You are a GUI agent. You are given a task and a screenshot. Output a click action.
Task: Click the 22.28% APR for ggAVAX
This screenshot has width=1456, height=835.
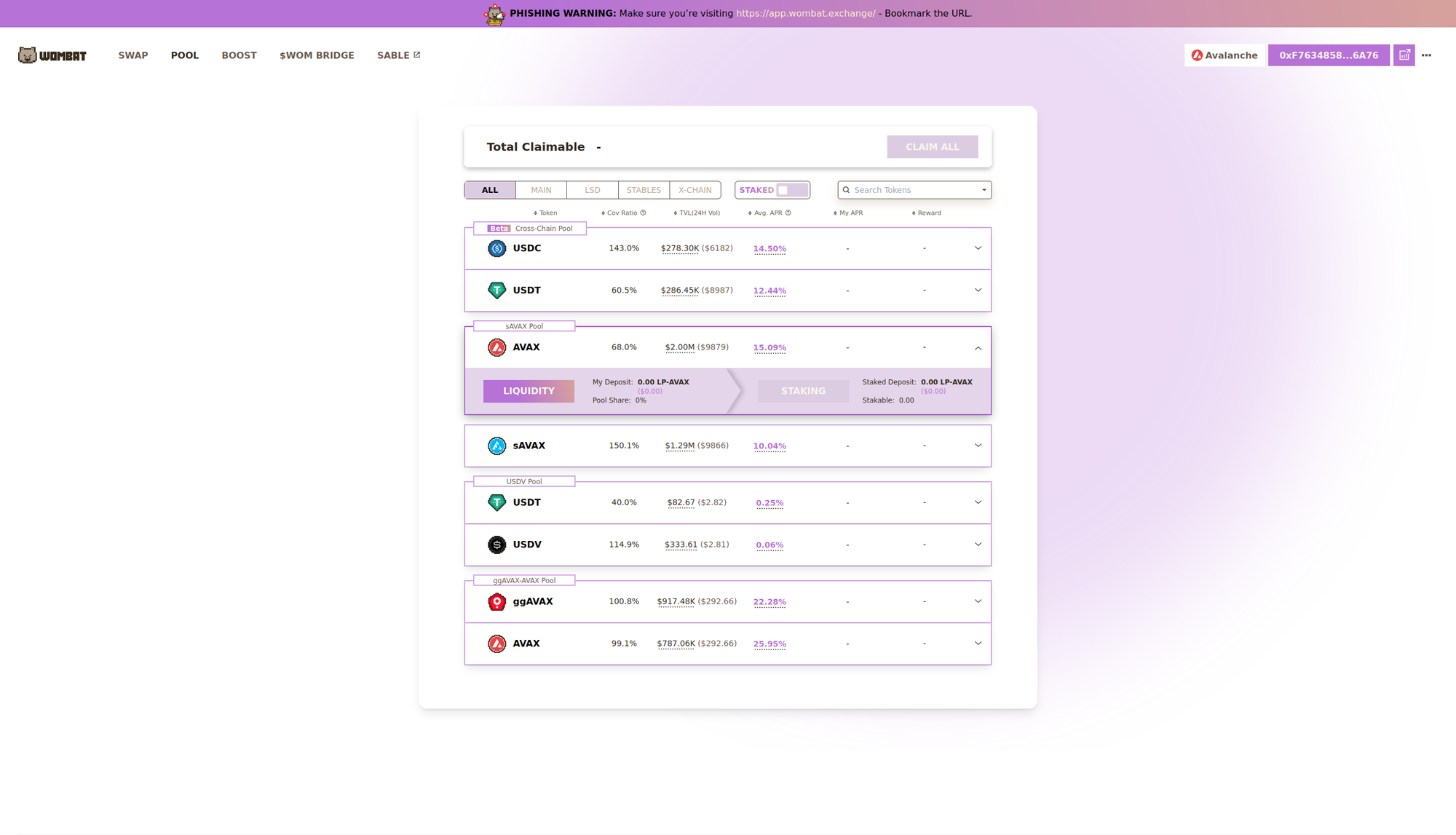(769, 602)
